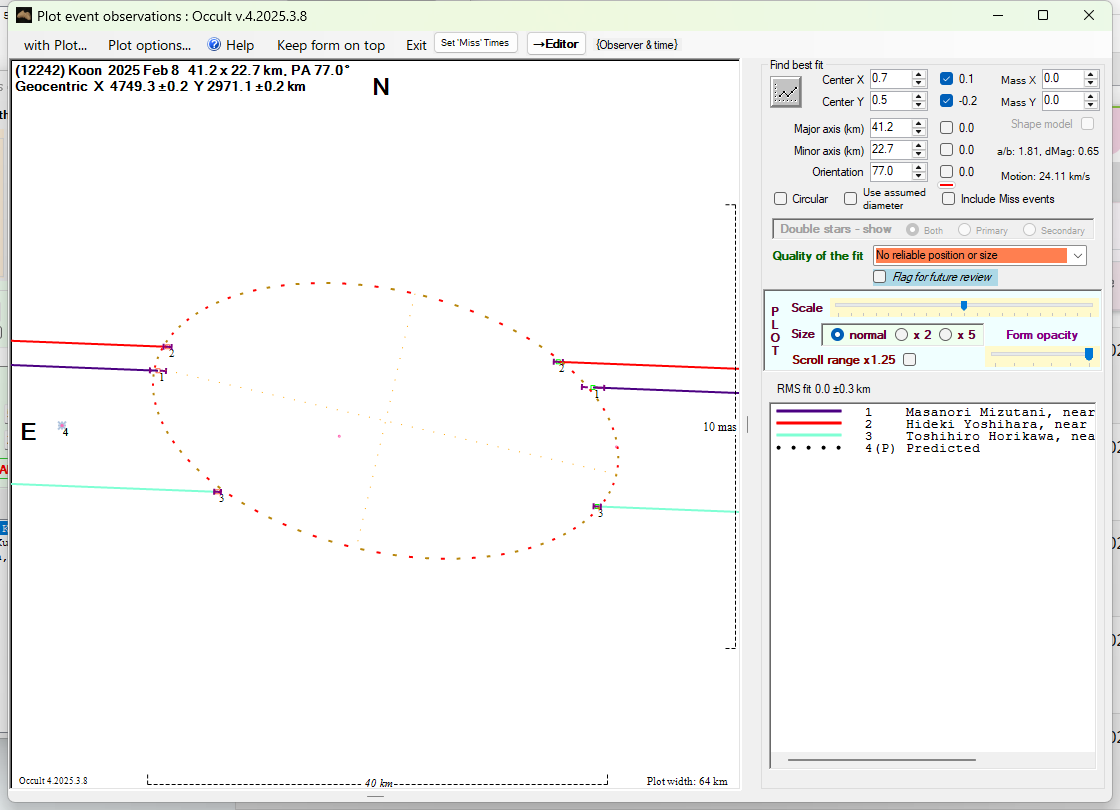This screenshot has width=1120, height=810.
Task: Select the x 2 size radio button
Action: point(902,335)
